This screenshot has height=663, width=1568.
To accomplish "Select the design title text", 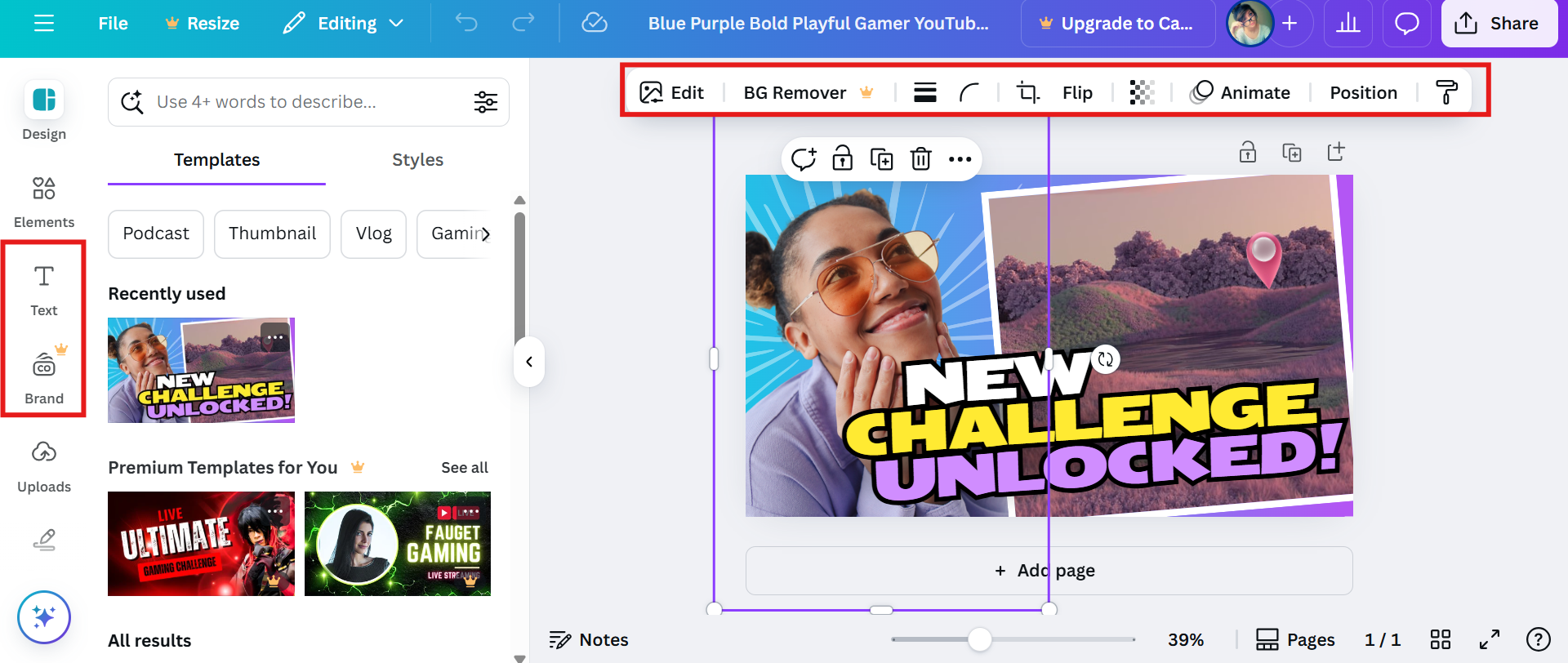I will pyautogui.click(x=818, y=24).
